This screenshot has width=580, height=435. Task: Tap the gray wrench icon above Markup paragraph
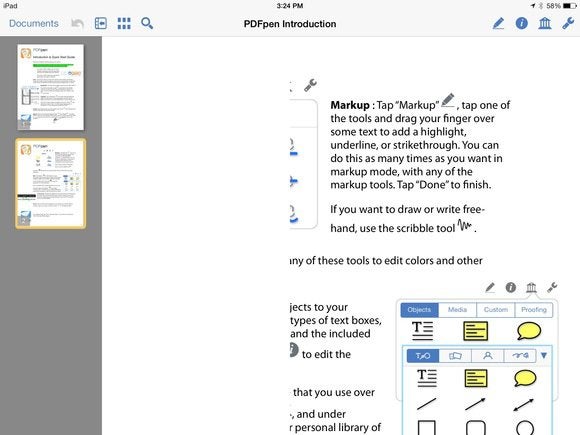(310, 85)
